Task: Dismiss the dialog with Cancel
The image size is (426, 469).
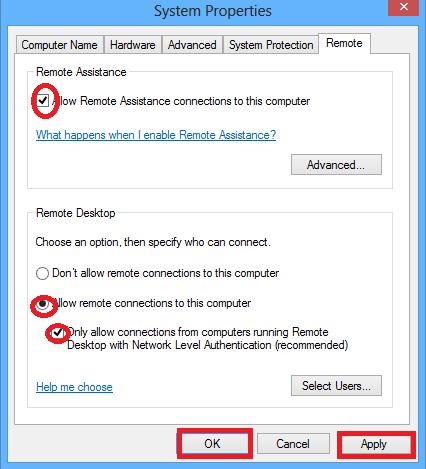Action: click(293, 444)
